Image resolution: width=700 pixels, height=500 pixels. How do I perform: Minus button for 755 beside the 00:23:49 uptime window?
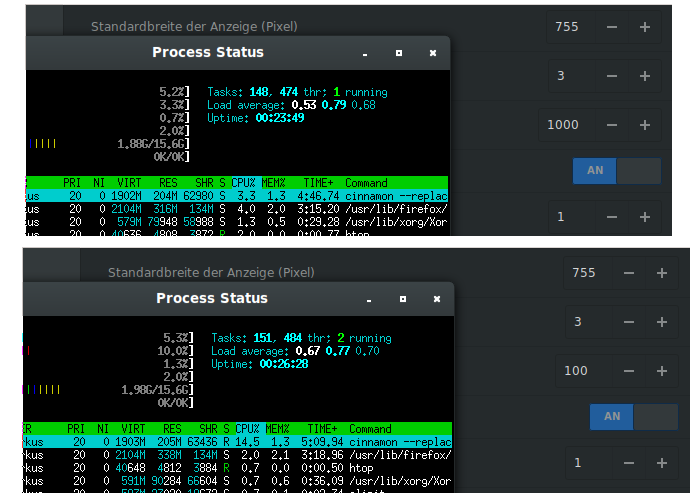coord(612,27)
